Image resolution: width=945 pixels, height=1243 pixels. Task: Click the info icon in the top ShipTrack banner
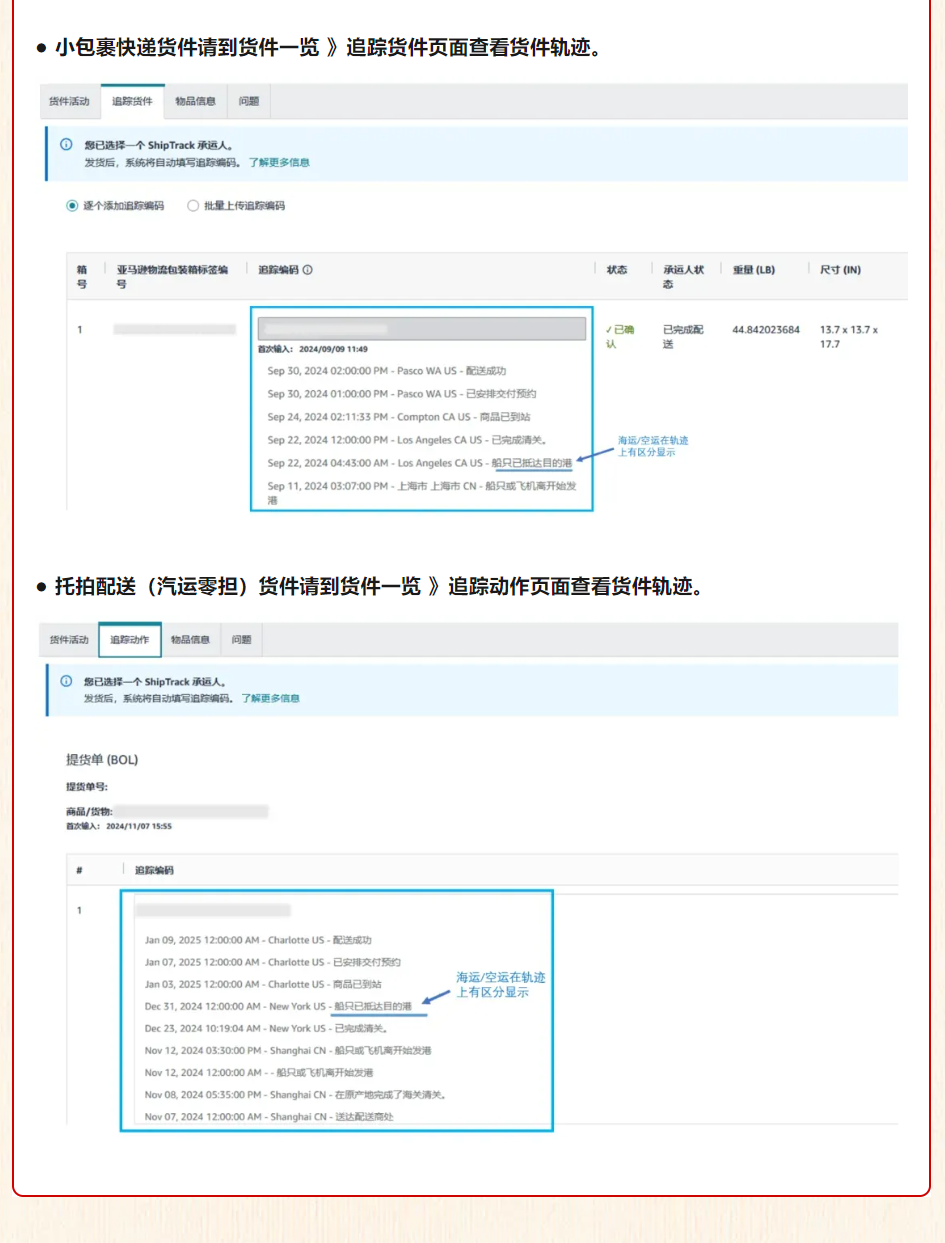pos(68,145)
